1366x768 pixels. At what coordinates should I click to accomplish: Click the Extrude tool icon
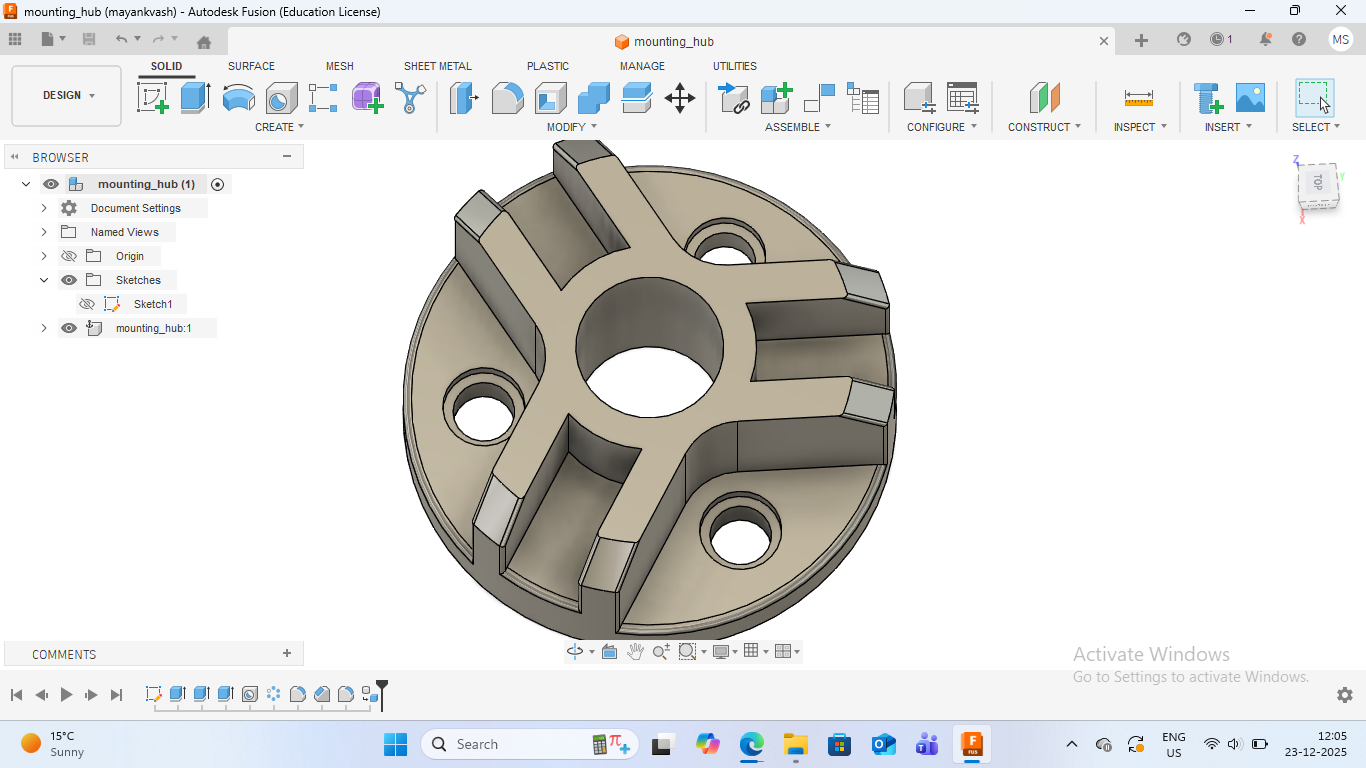click(195, 98)
